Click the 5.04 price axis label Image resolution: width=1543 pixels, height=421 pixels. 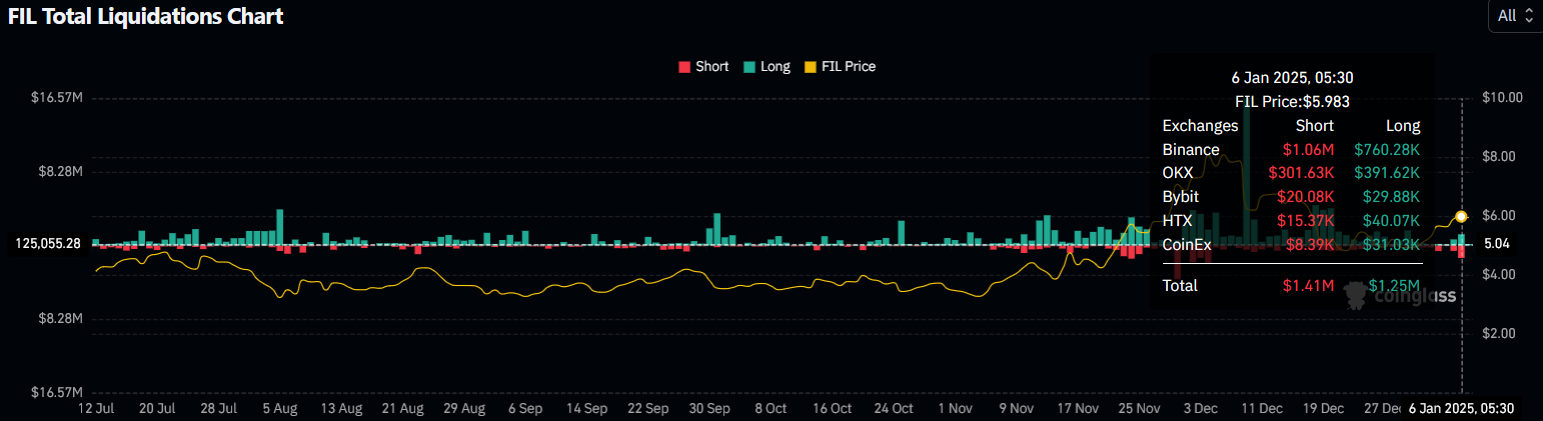[x=1497, y=243]
